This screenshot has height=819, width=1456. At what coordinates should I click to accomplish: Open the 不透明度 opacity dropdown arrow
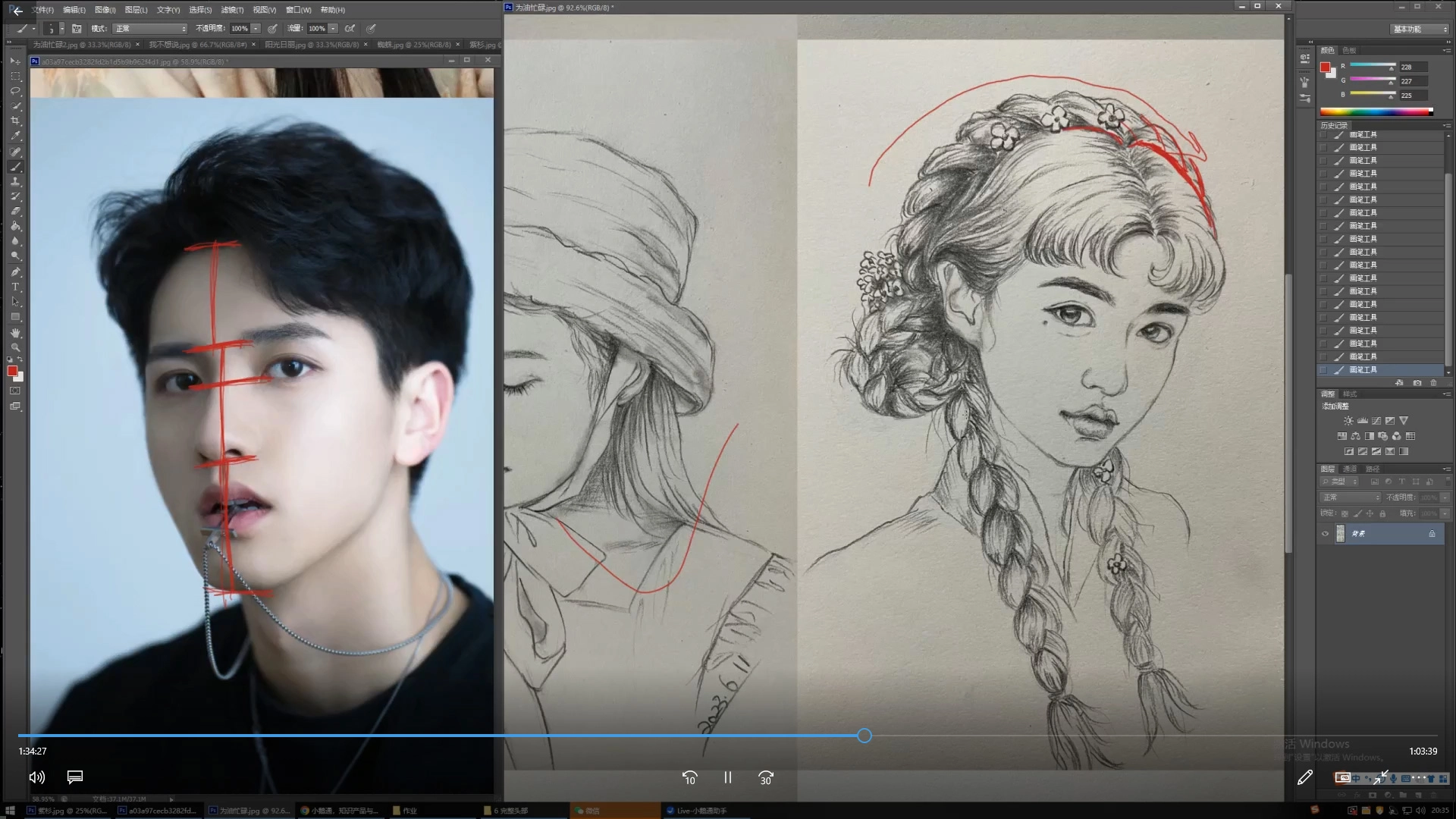[256, 29]
